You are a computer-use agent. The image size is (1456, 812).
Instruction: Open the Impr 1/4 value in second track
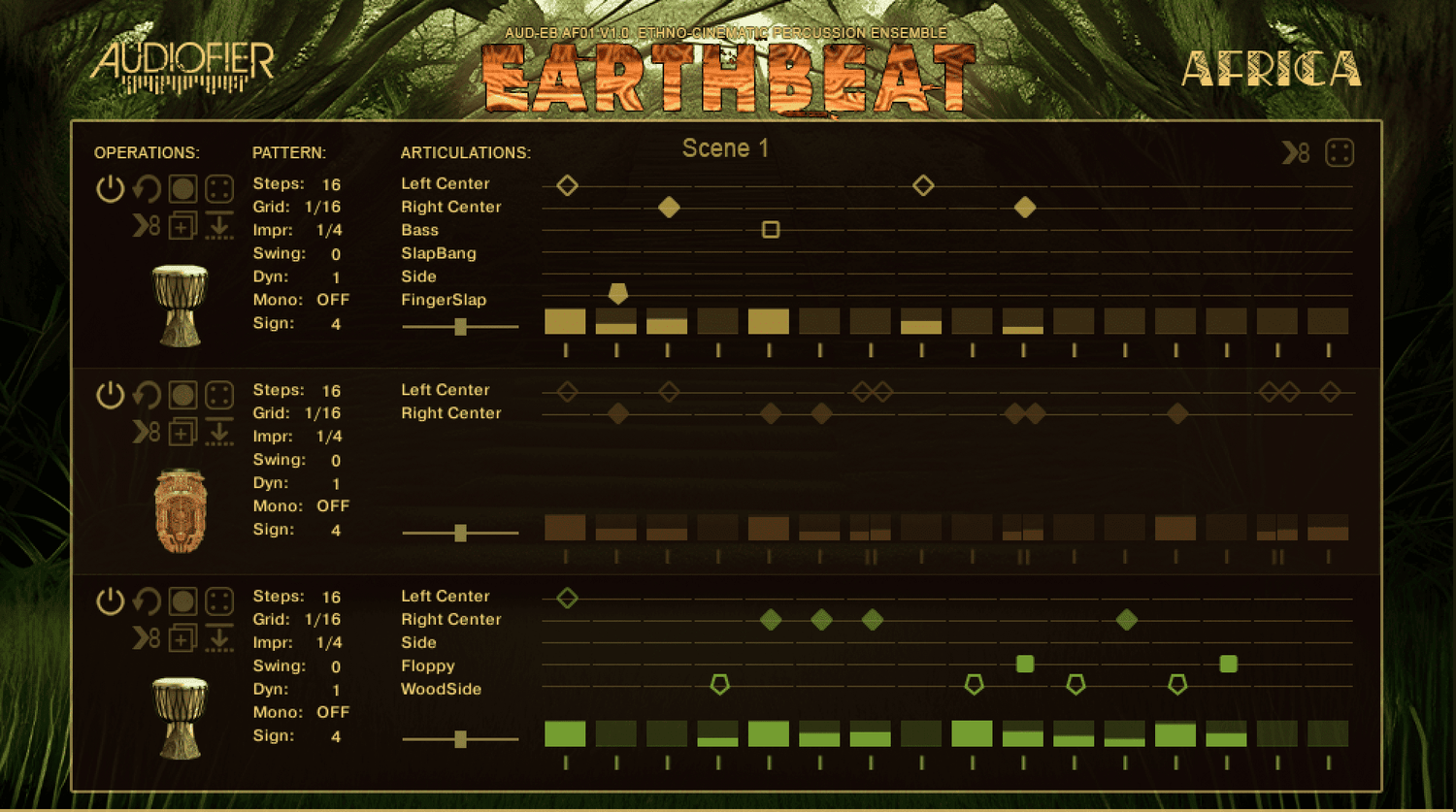tap(329, 437)
